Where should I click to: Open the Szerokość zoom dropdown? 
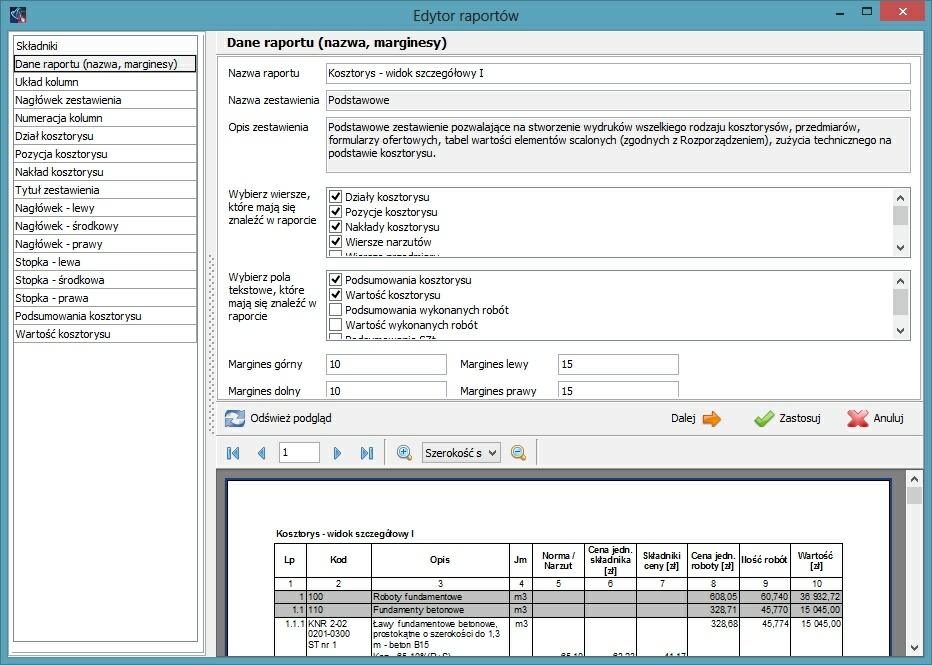461,453
